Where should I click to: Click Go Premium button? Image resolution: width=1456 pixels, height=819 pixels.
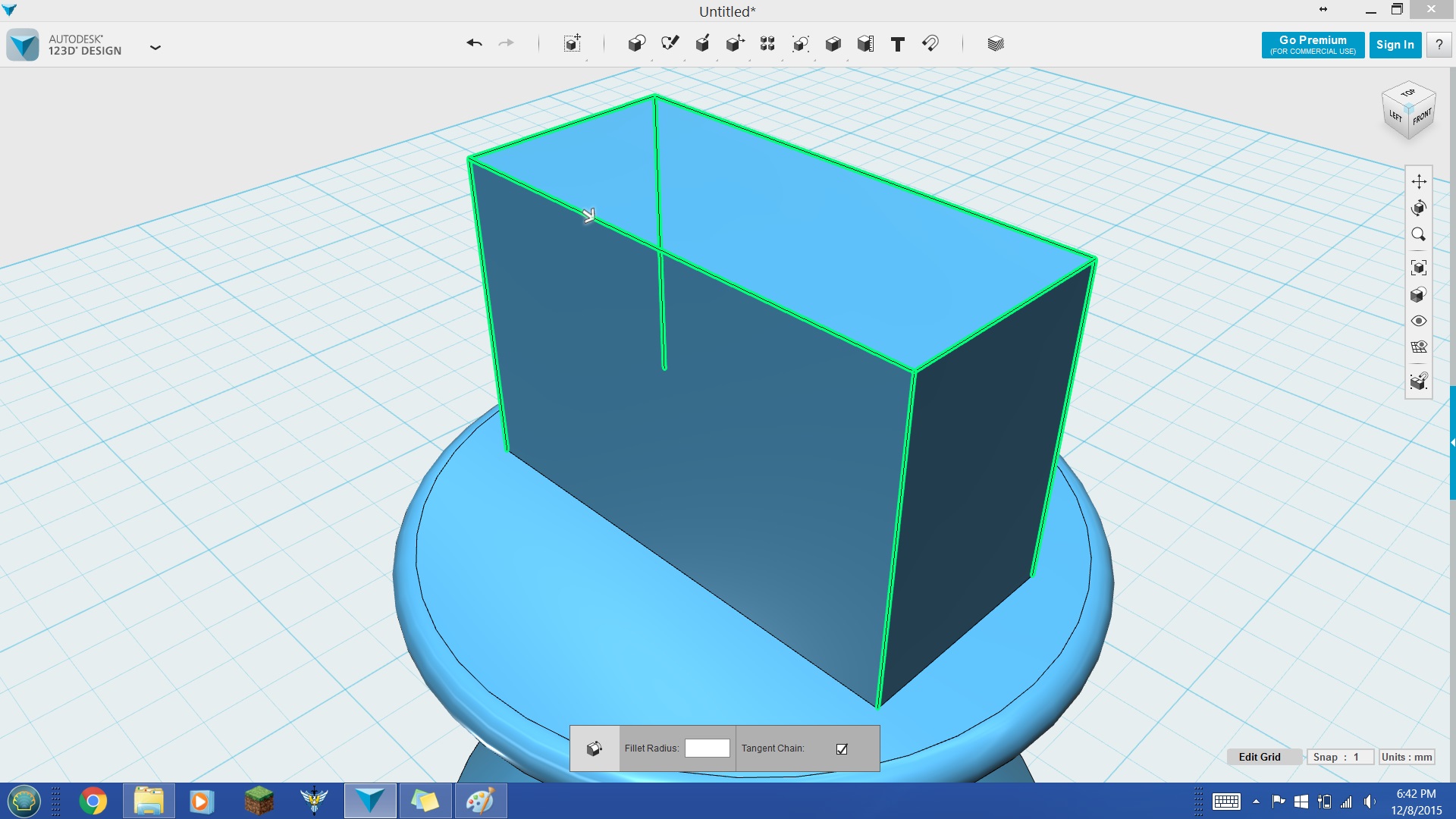pyautogui.click(x=1312, y=44)
